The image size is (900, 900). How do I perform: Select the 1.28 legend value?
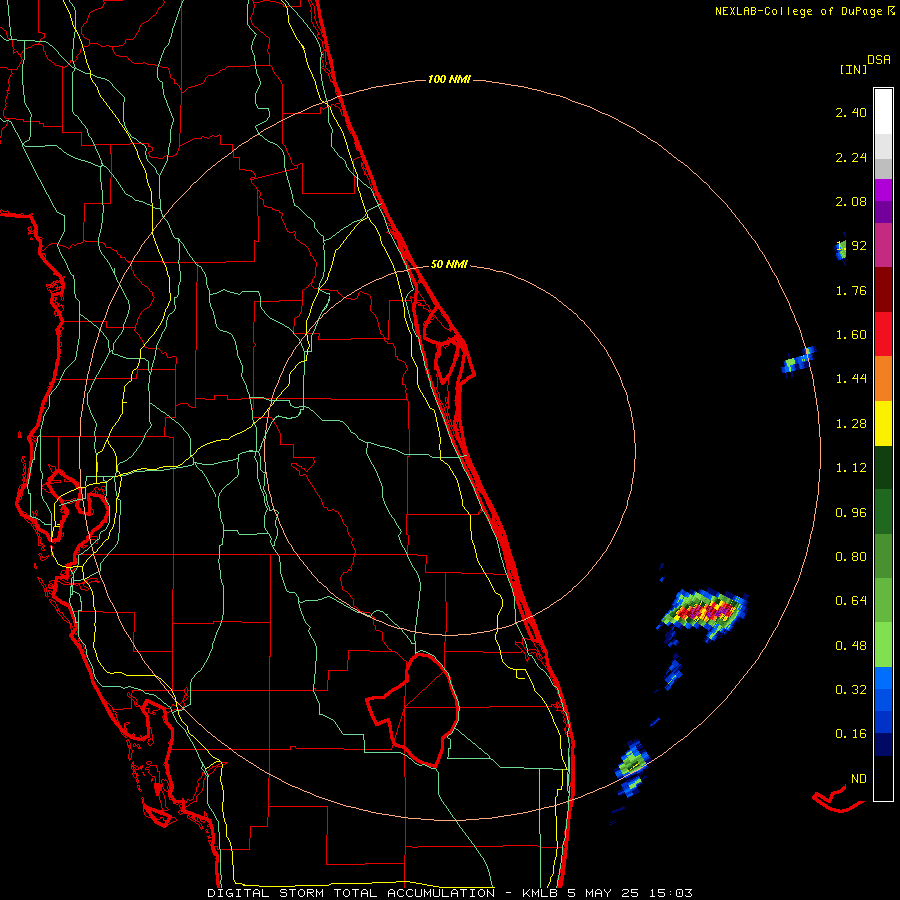pos(851,424)
